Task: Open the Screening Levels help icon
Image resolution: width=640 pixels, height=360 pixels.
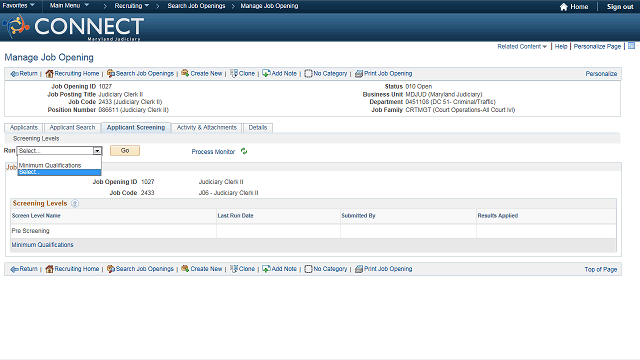Action: (x=75, y=203)
